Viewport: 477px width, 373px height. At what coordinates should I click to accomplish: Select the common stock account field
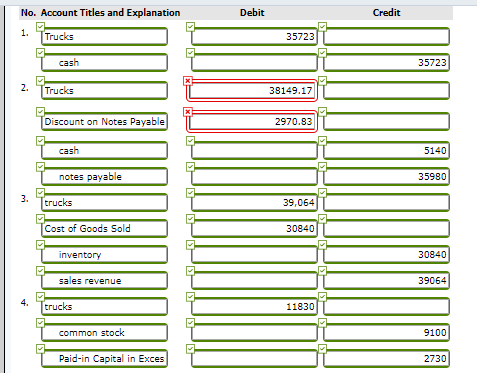click(104, 332)
